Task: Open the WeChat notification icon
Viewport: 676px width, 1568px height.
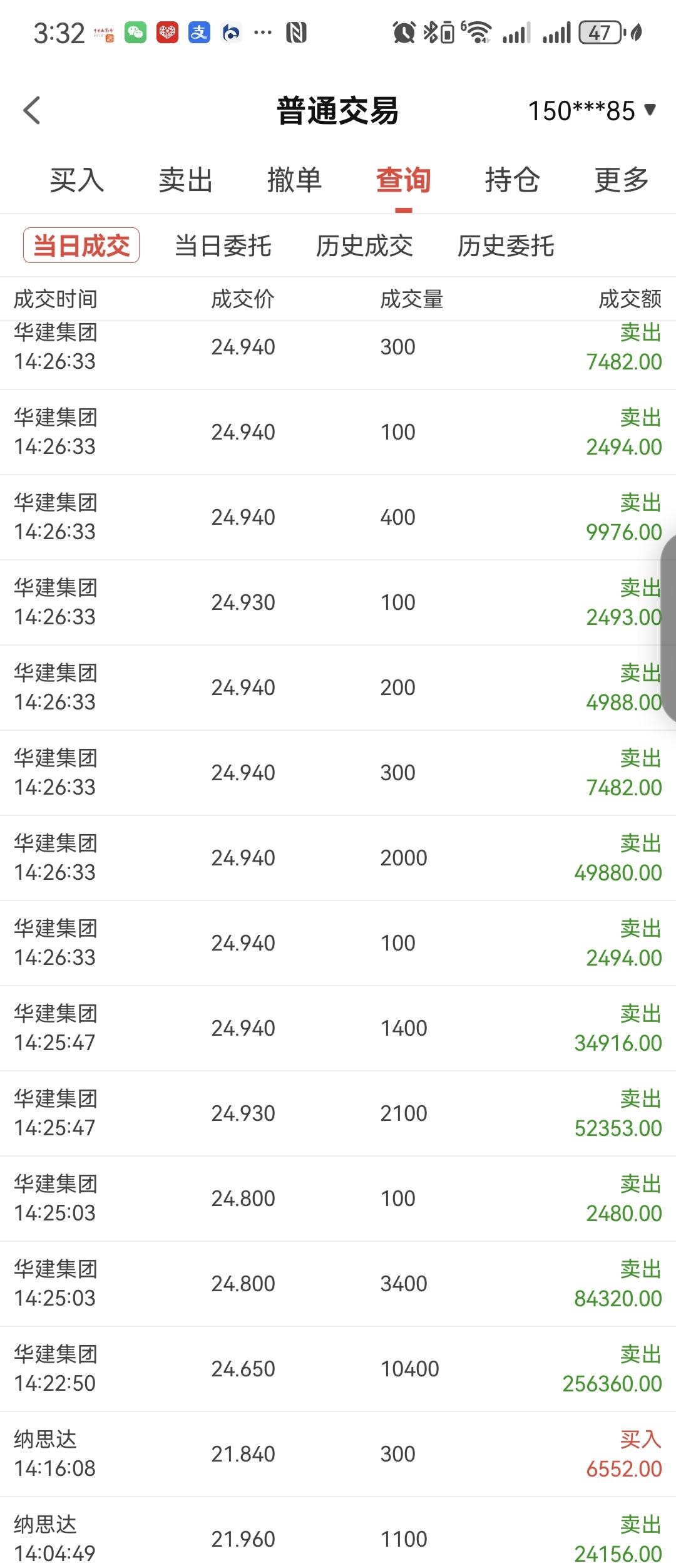Action: pyautogui.click(x=135, y=33)
